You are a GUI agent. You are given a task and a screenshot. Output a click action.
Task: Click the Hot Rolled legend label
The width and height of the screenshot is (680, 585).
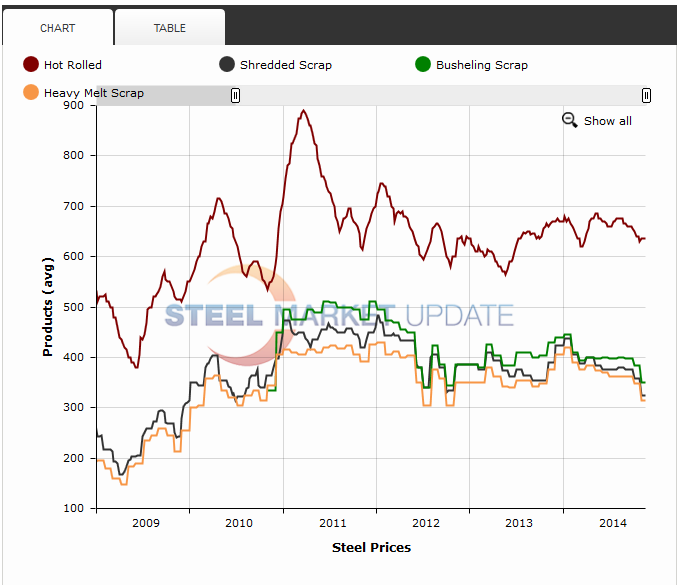coord(73,65)
